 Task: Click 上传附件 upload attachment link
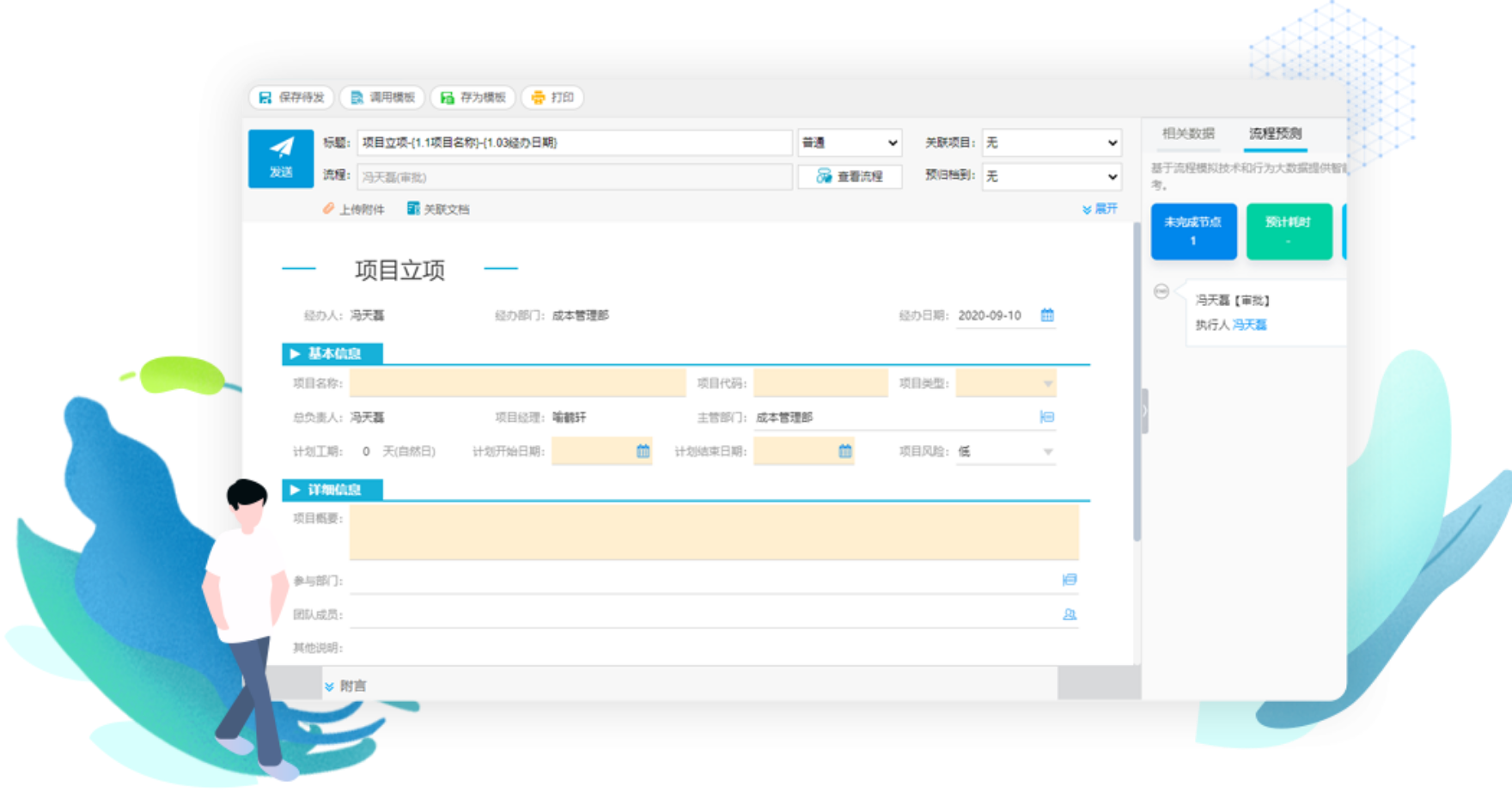[x=354, y=209]
